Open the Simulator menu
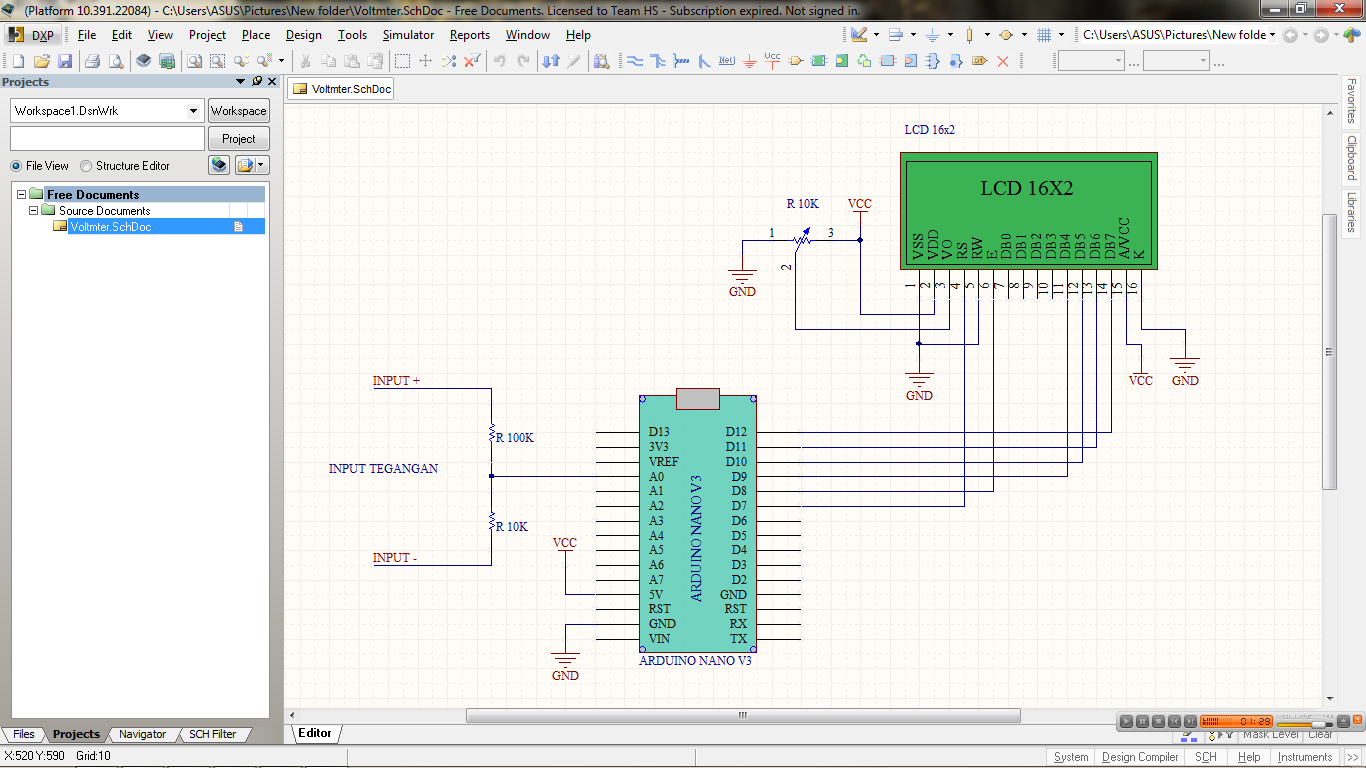 coord(408,34)
